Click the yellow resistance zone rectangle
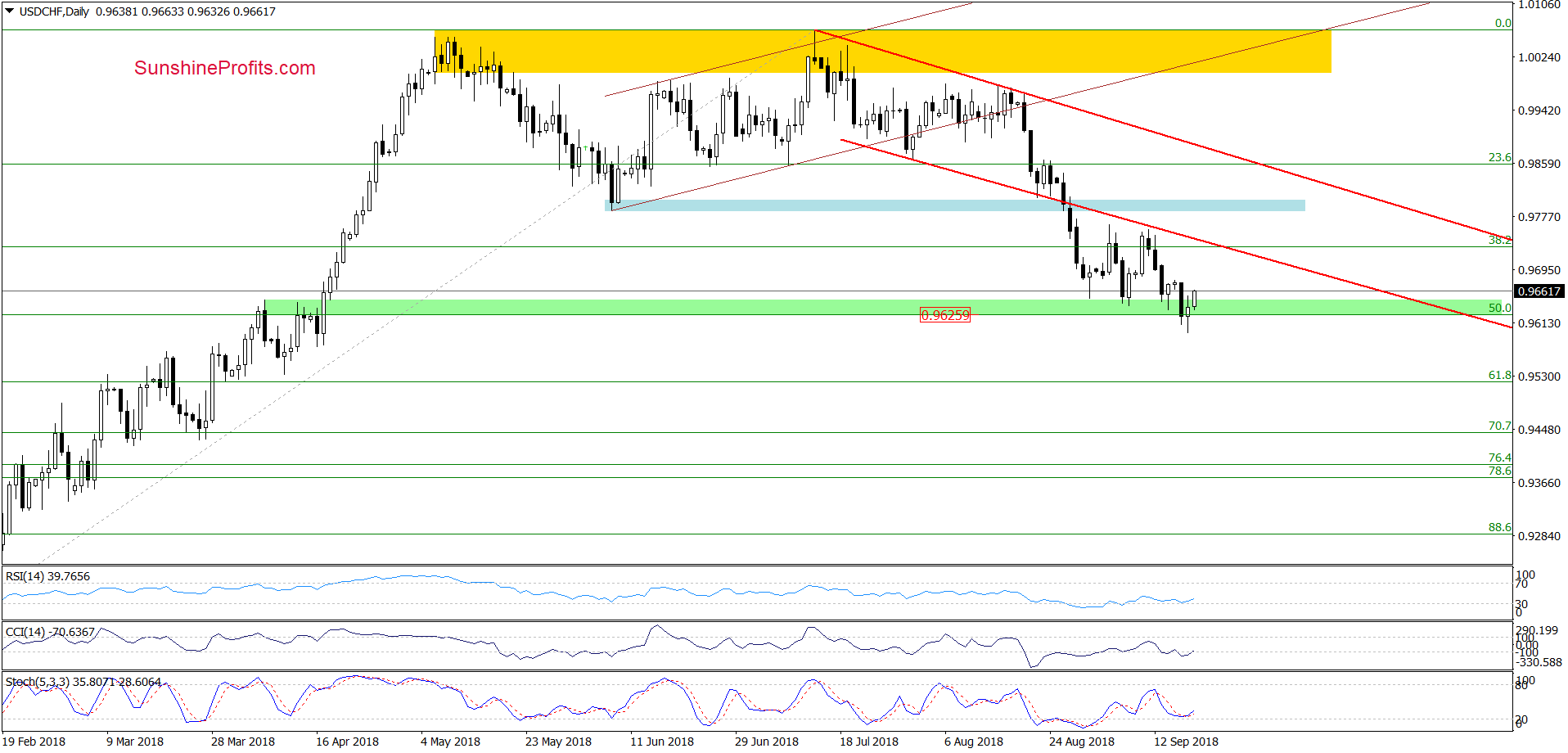1568x753 pixels. 882,52
